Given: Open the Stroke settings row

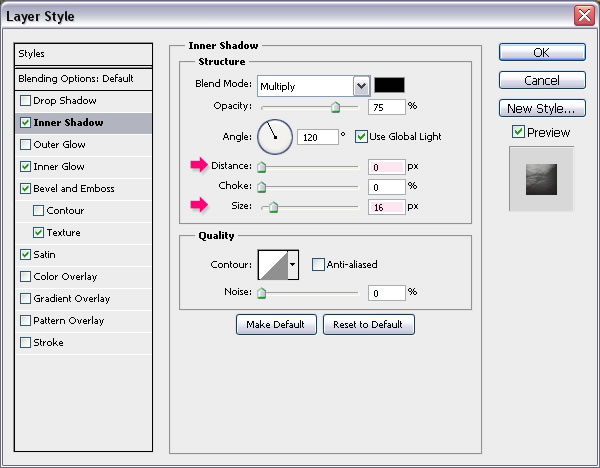Looking at the screenshot, I should click(x=83, y=343).
